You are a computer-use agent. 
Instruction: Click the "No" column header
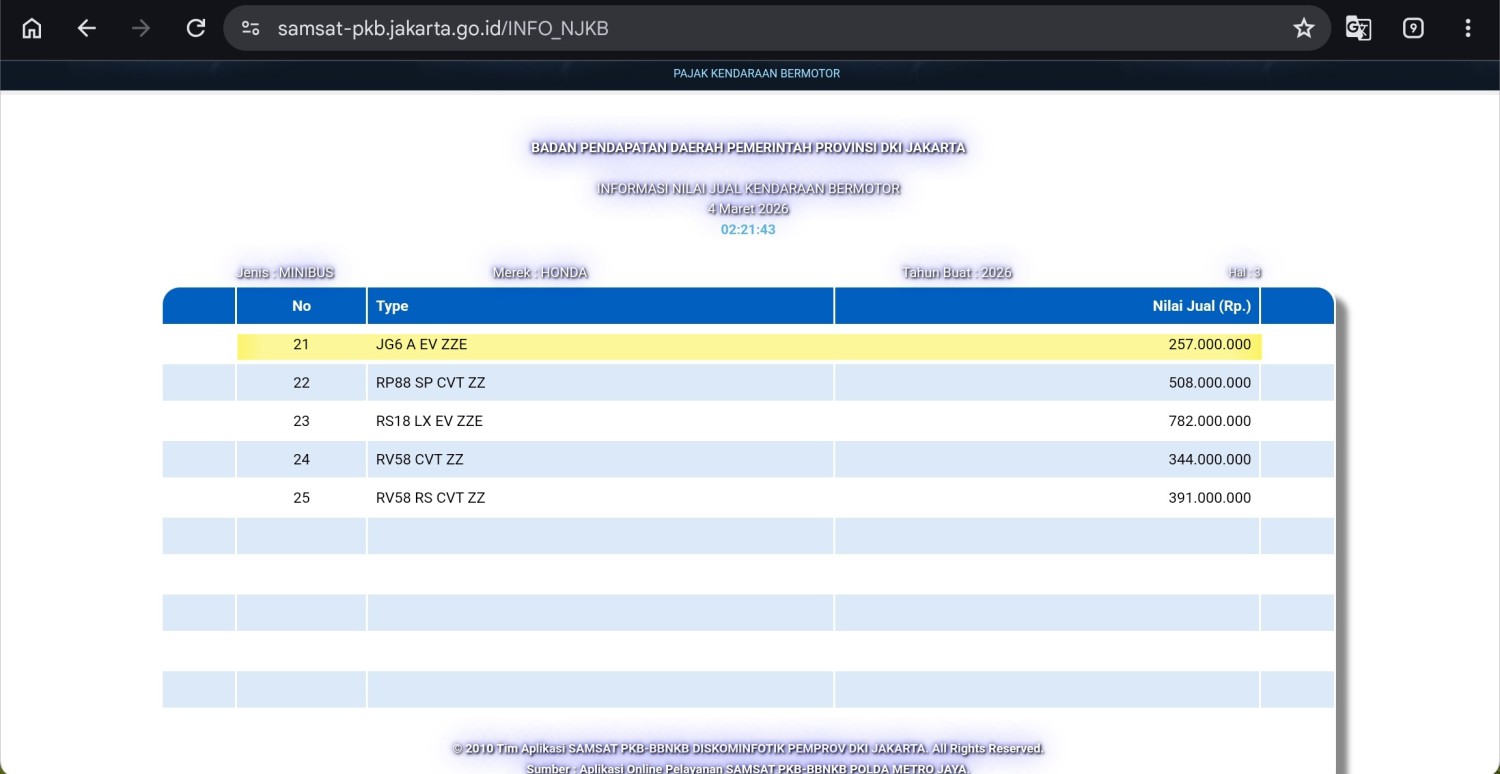coord(301,306)
